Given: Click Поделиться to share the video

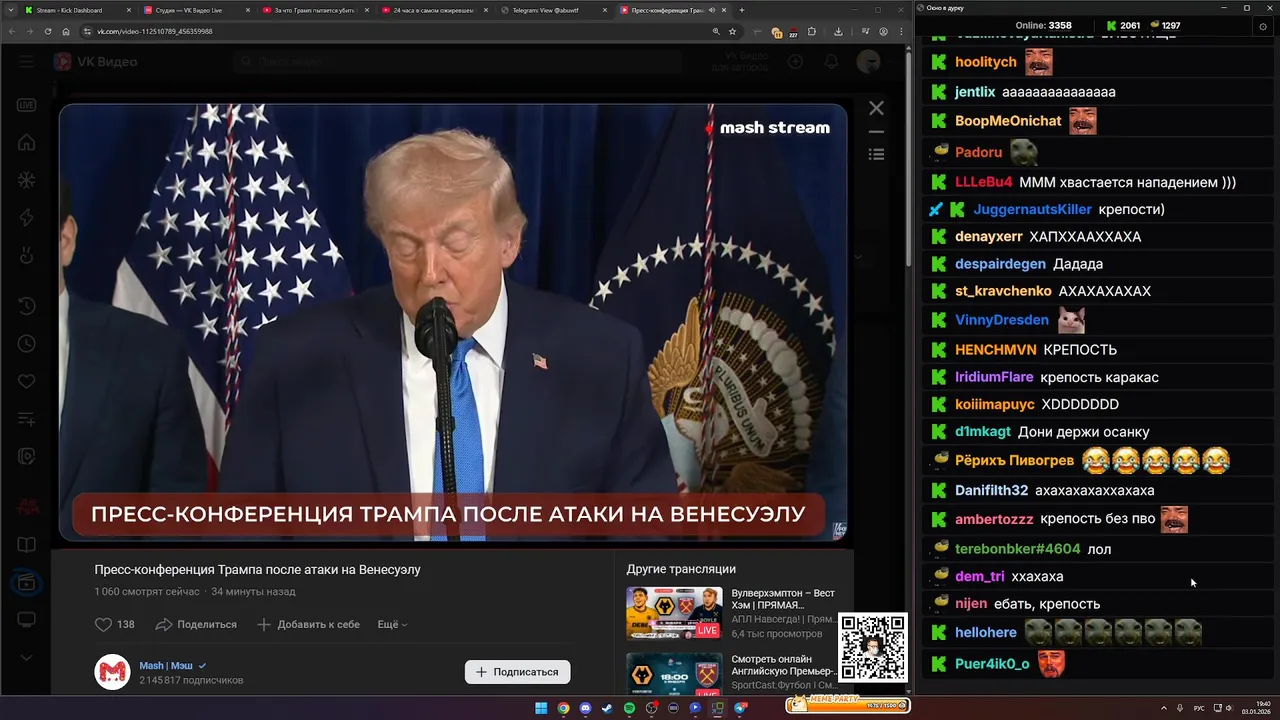Looking at the screenshot, I should (x=197, y=624).
